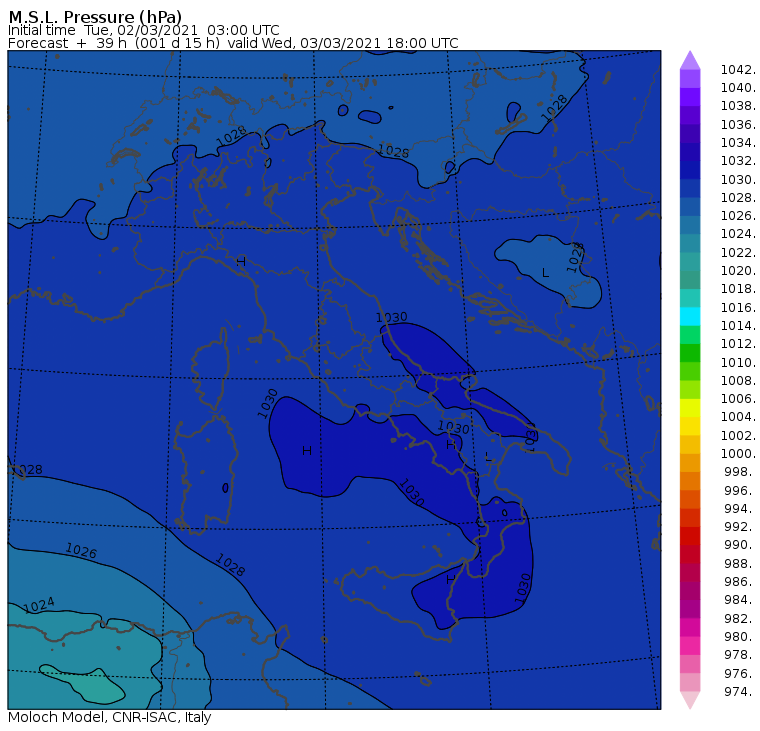
Task: Pick the cyan legend swatch between 1014 and 1016
Action: point(690,317)
